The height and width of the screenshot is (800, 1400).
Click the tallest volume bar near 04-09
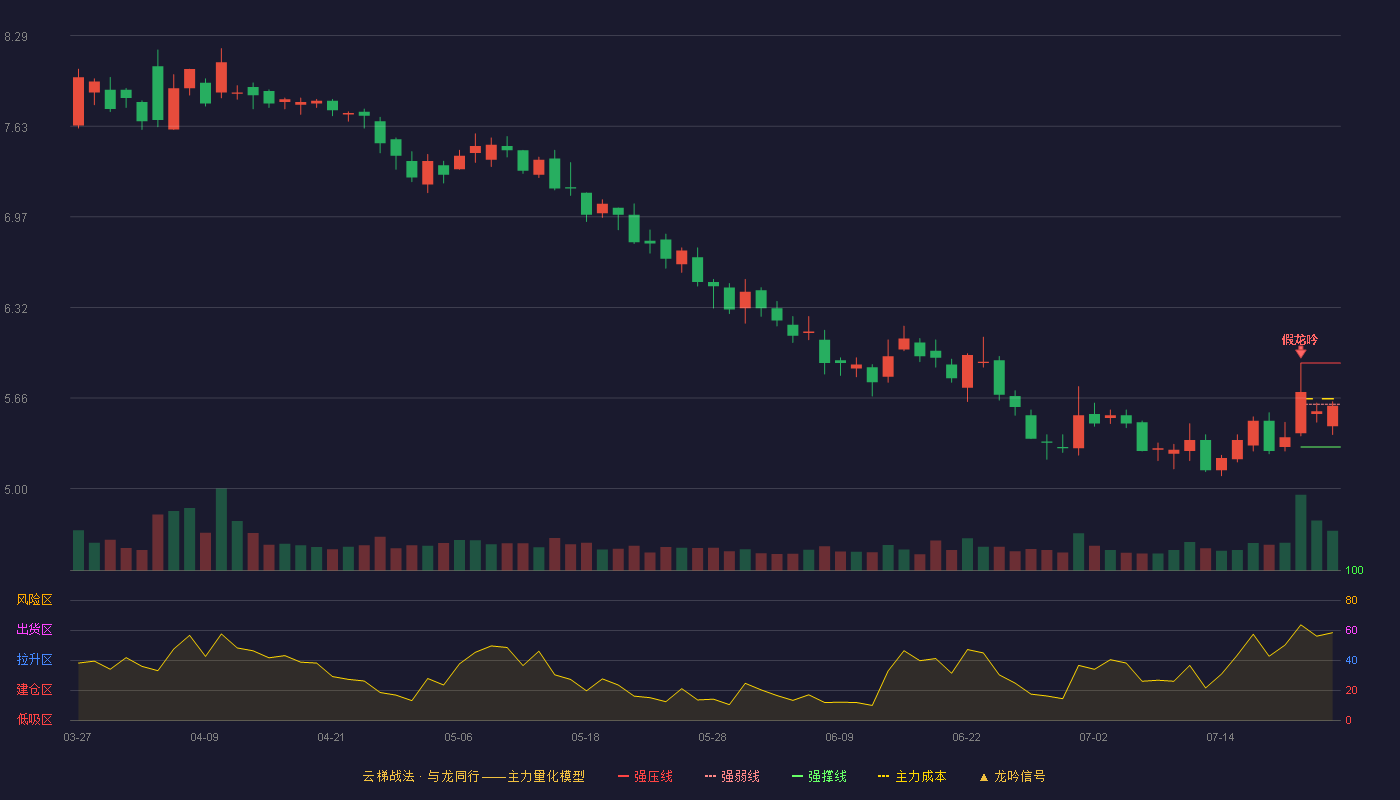point(221,529)
